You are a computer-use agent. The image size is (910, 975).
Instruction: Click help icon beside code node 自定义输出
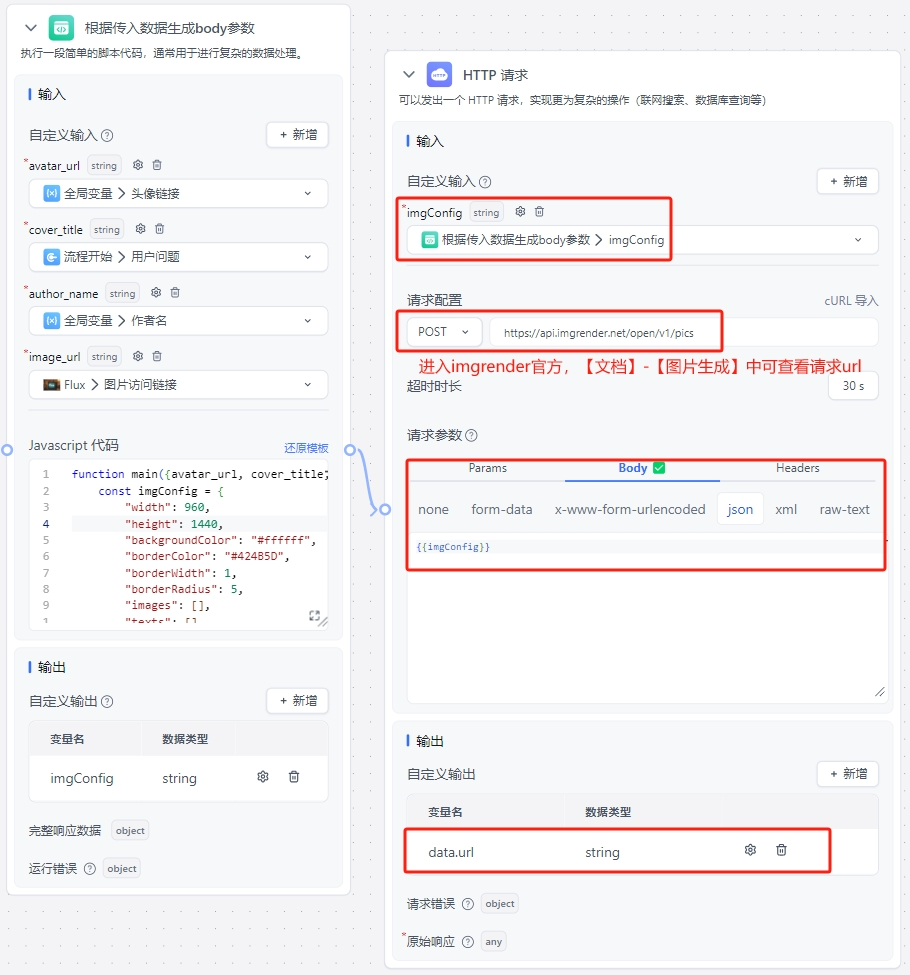click(107, 701)
